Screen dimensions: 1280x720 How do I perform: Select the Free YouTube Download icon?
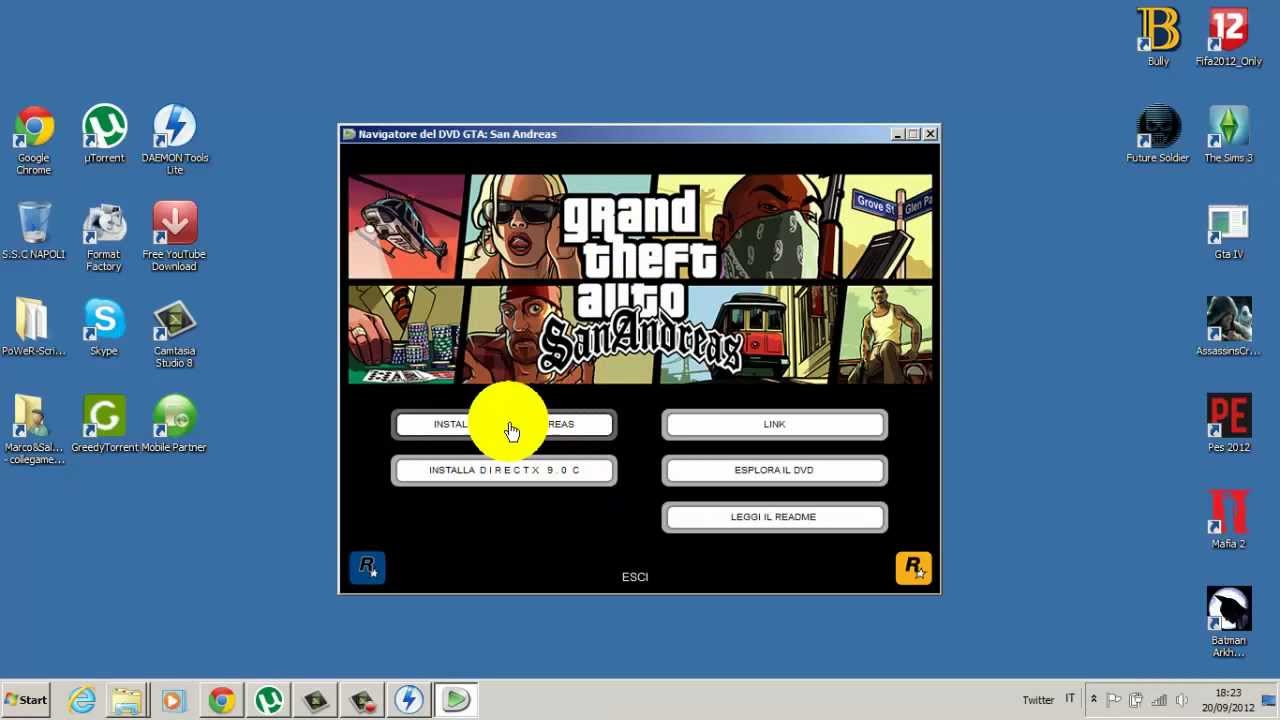174,237
